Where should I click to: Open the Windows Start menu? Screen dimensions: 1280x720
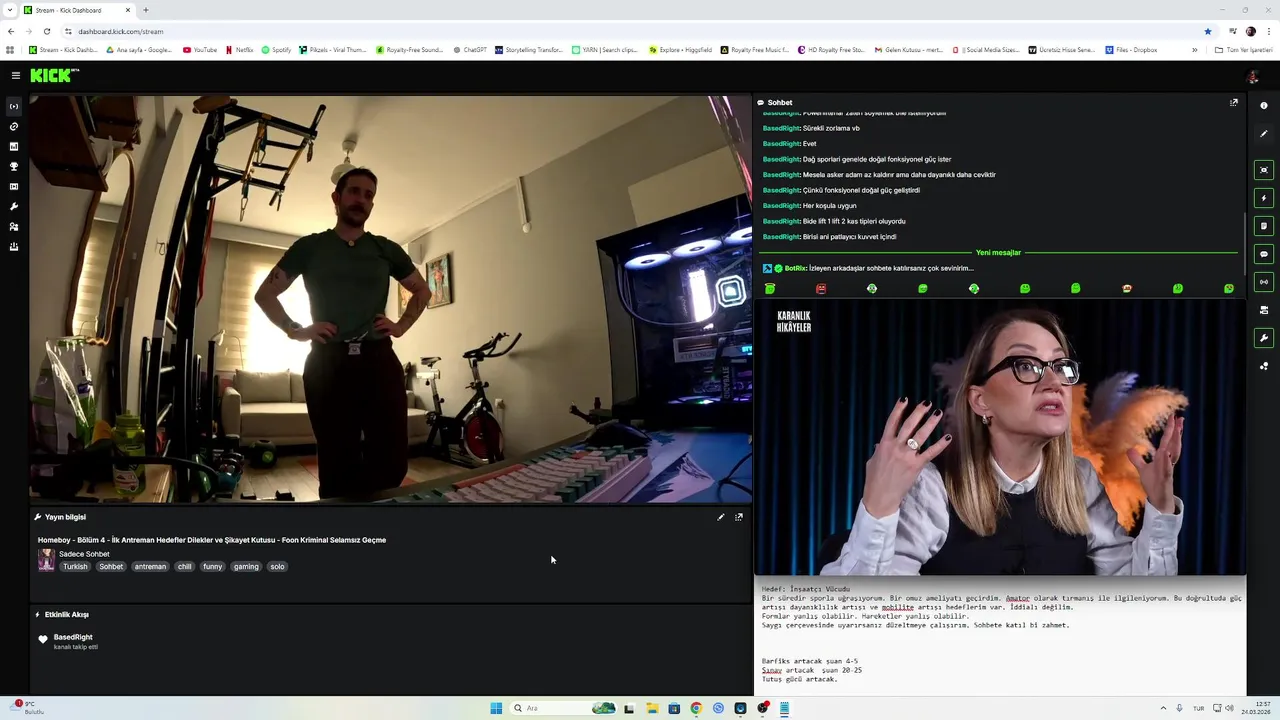coord(496,708)
